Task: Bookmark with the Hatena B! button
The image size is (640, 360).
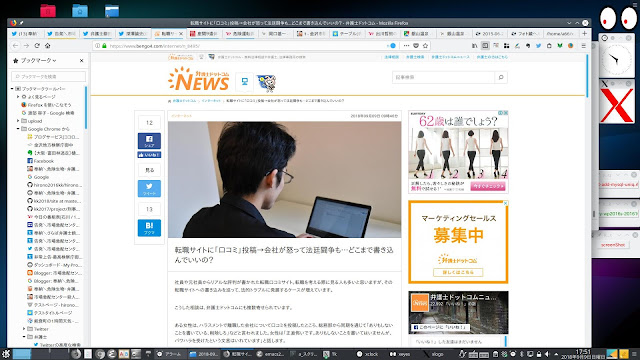Action: point(149,228)
